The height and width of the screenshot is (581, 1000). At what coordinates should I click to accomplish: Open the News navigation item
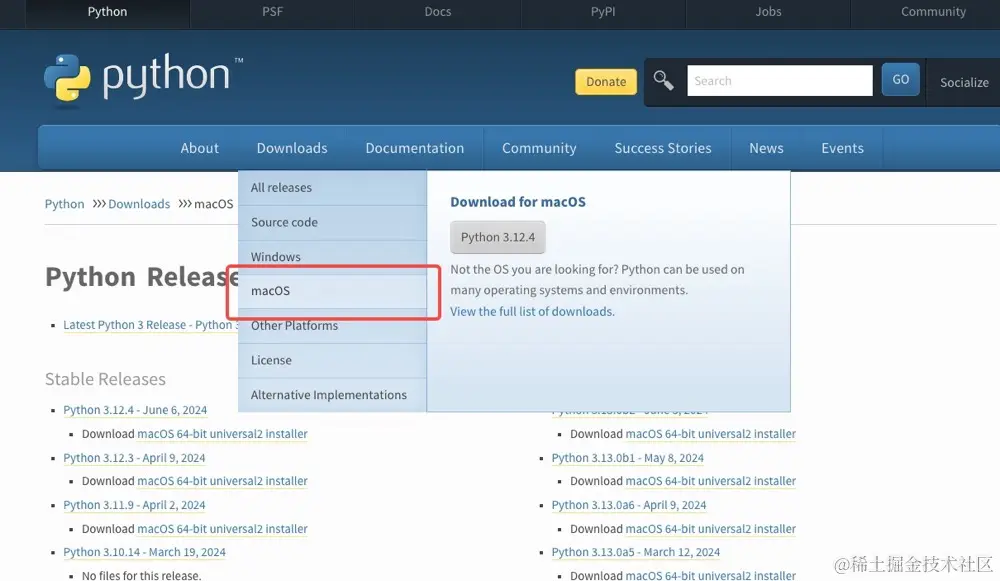click(x=766, y=148)
